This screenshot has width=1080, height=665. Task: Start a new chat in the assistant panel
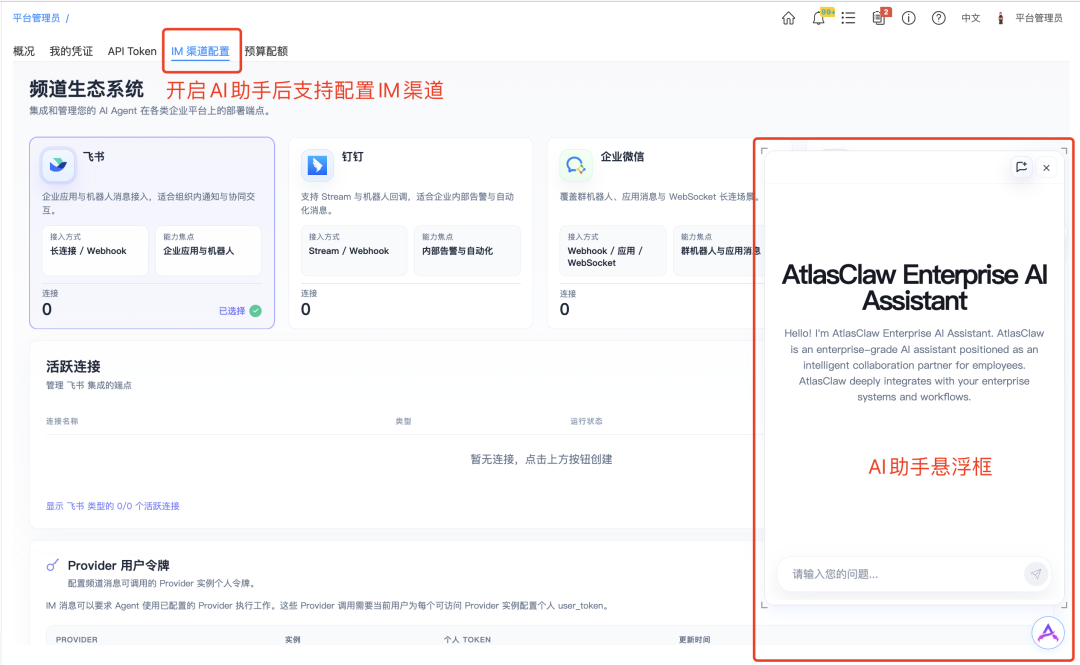tap(1021, 167)
